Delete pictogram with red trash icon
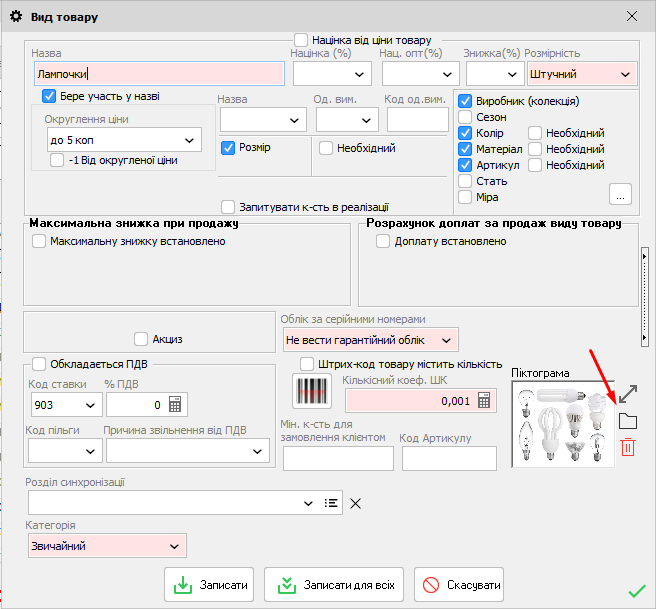Image resolution: width=656 pixels, height=609 pixels. [x=627, y=447]
